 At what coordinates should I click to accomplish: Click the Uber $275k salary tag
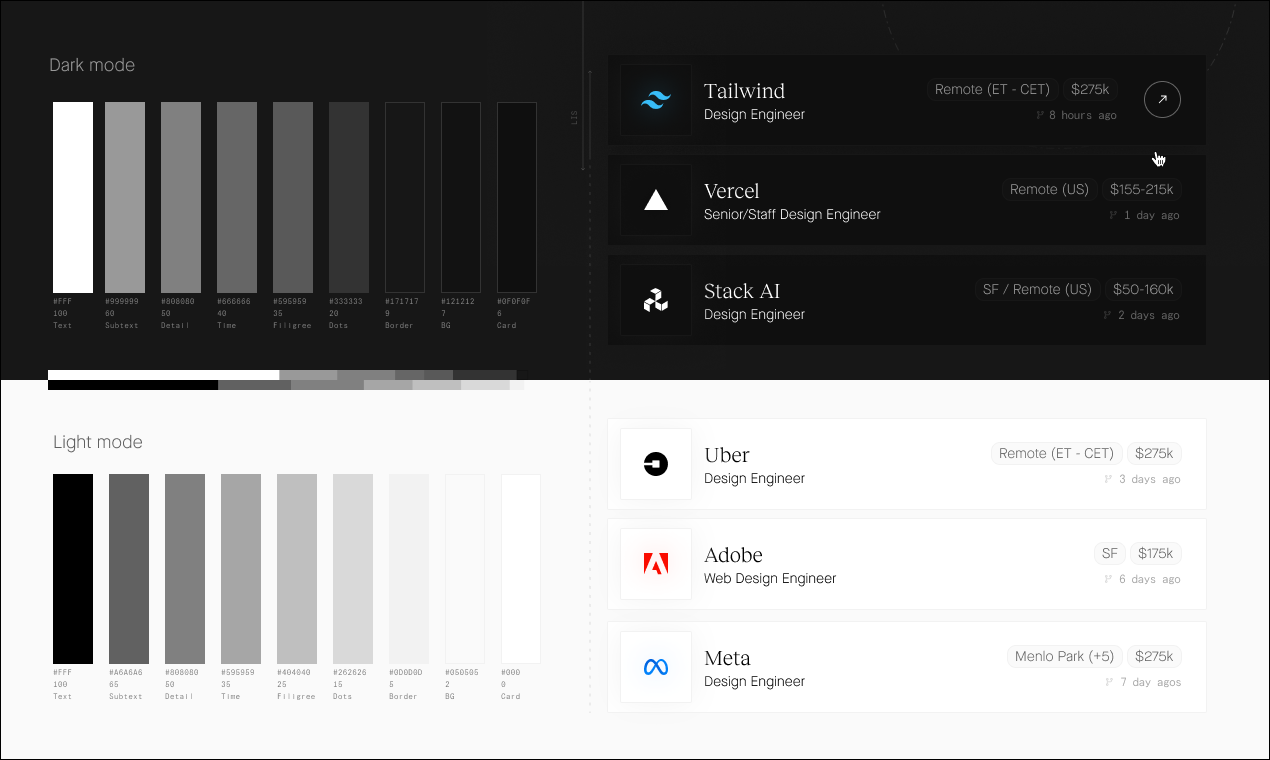(x=1154, y=453)
